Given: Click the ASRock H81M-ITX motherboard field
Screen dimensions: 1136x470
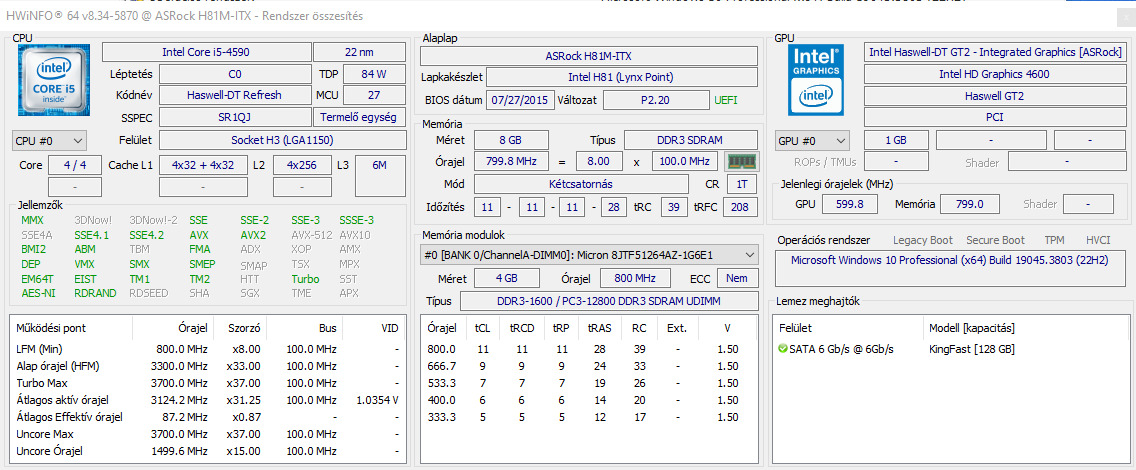Looking at the screenshot, I should (589, 56).
